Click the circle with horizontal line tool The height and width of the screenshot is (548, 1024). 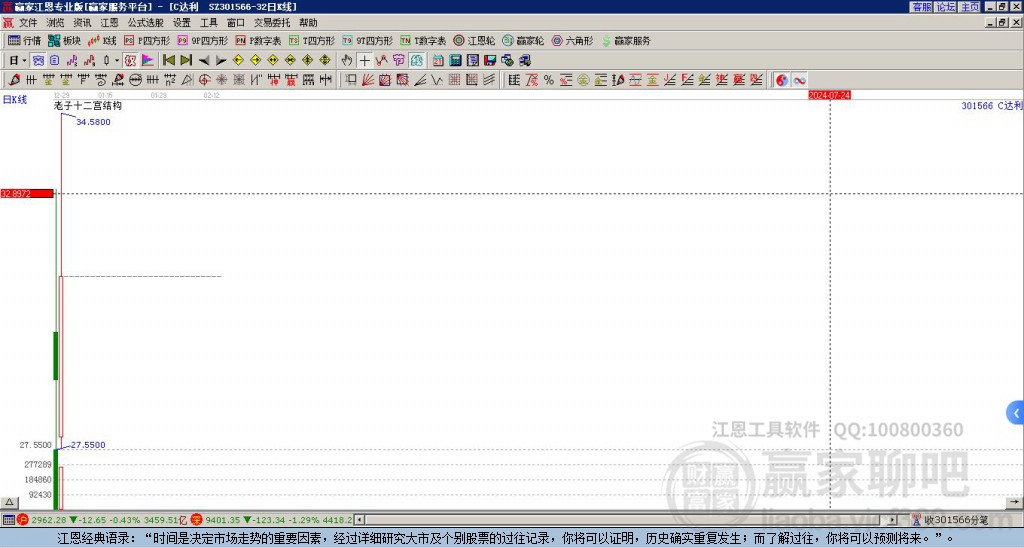(135, 80)
